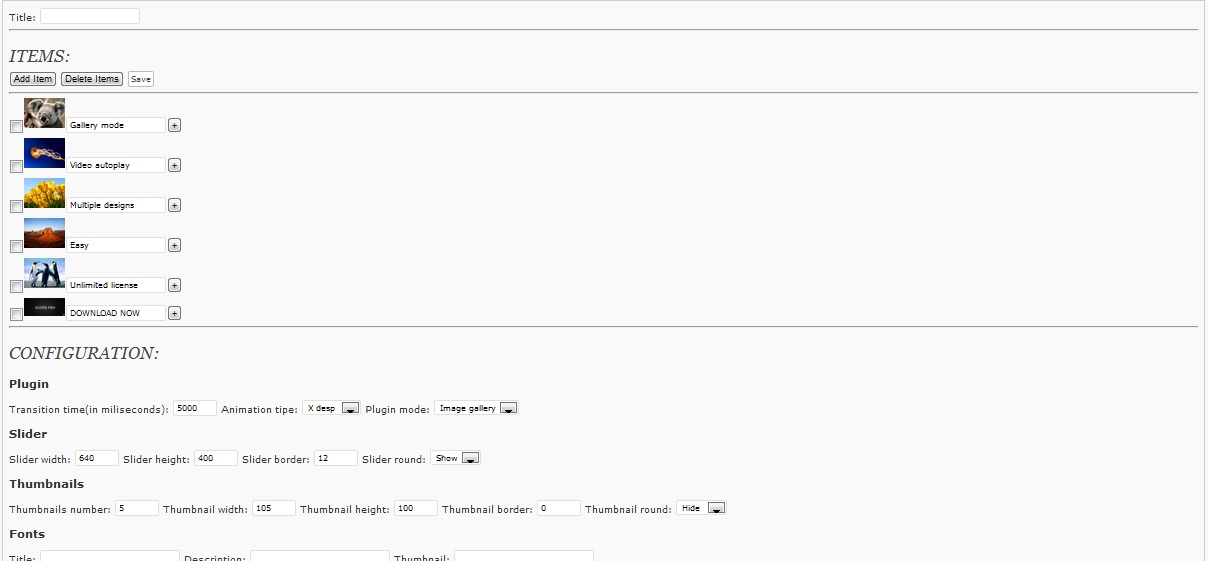The width and height of the screenshot is (1208, 561).
Task: Click the Fonts section label
Action: 27,534
